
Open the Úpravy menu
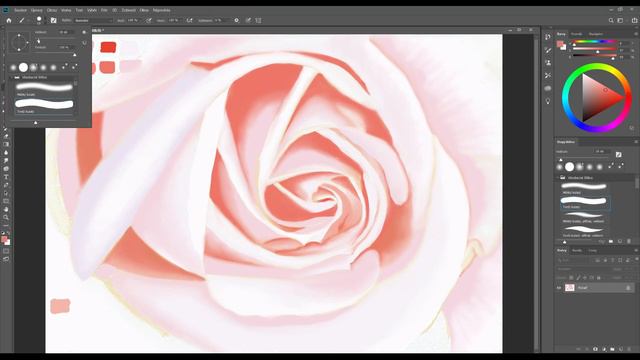[x=36, y=10]
